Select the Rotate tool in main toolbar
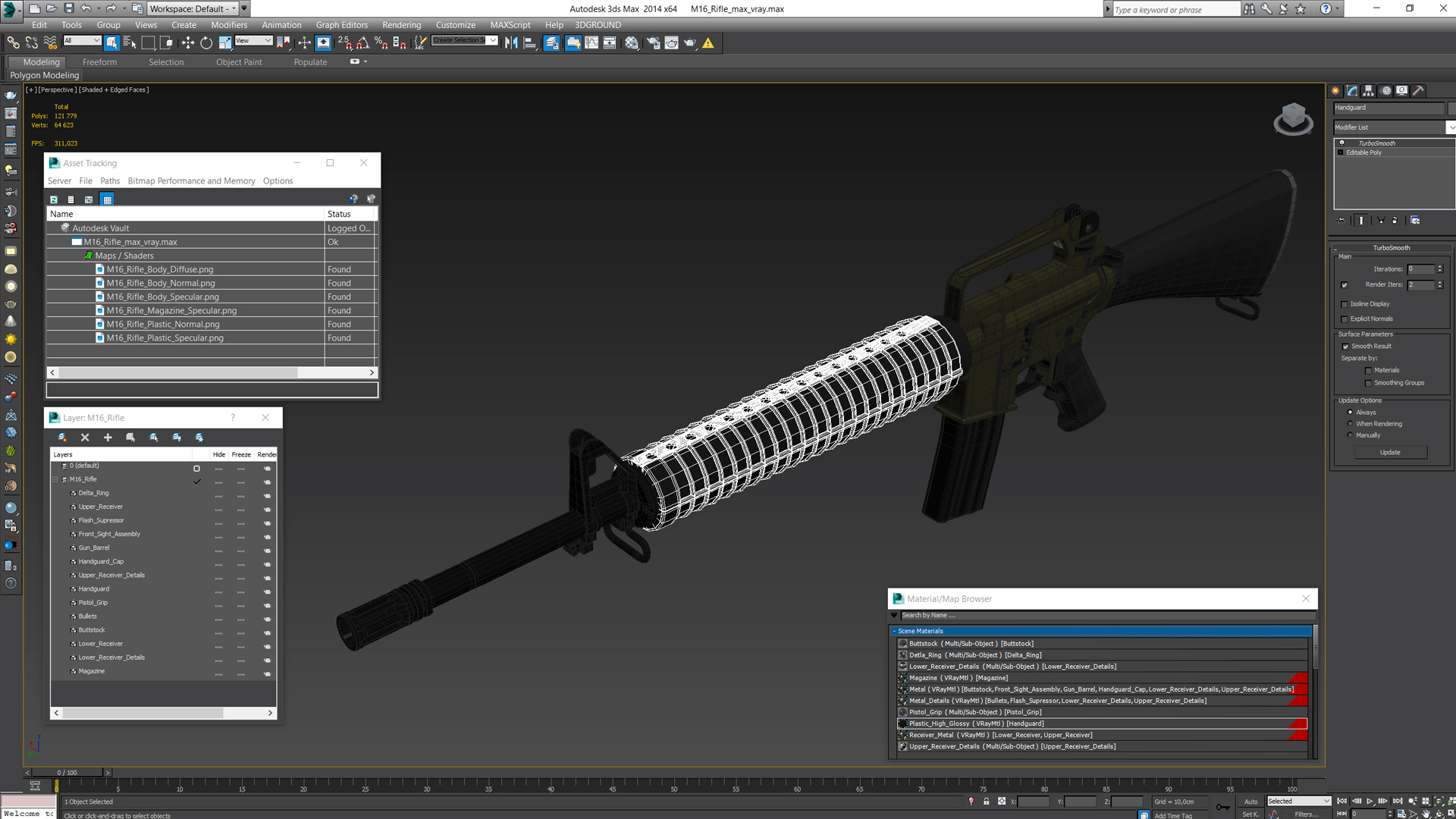Viewport: 1456px width, 819px height. click(x=206, y=43)
